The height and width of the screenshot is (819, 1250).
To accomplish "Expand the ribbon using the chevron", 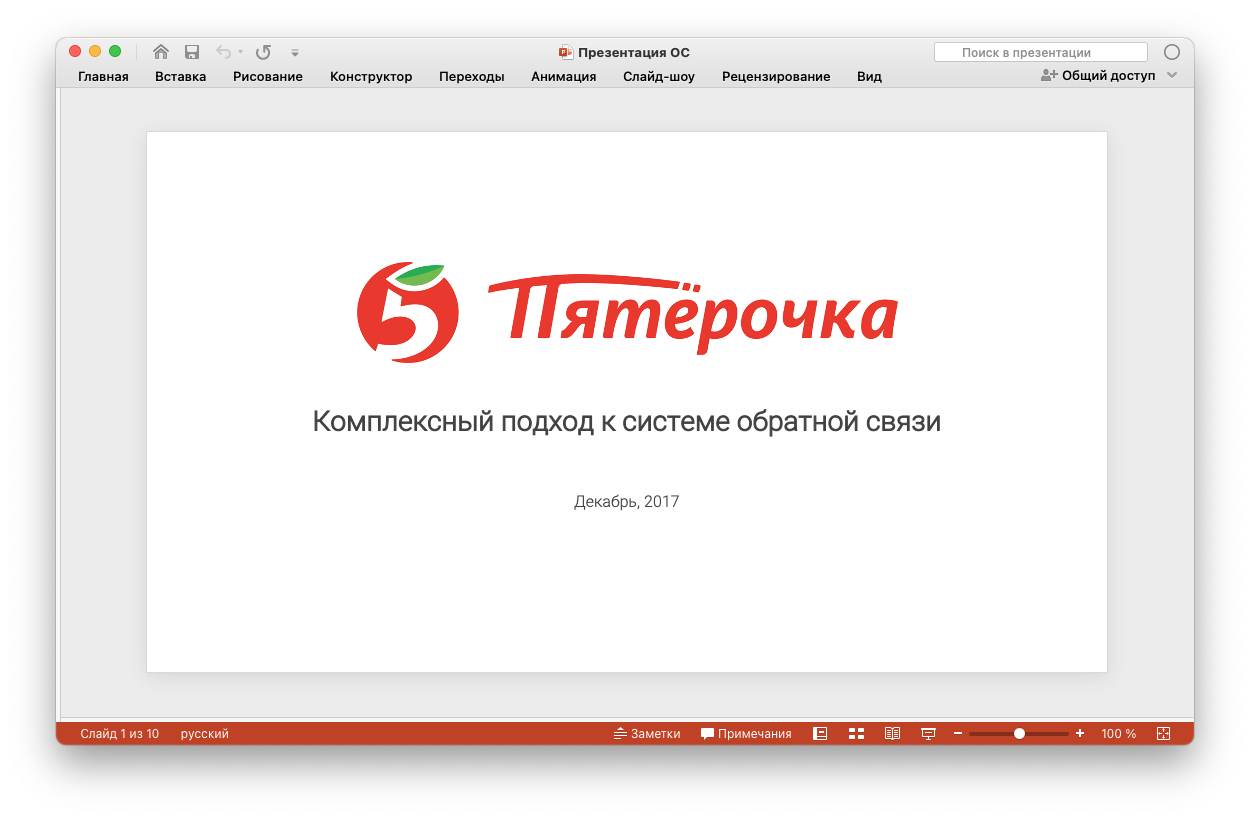I will pyautogui.click(x=1173, y=75).
